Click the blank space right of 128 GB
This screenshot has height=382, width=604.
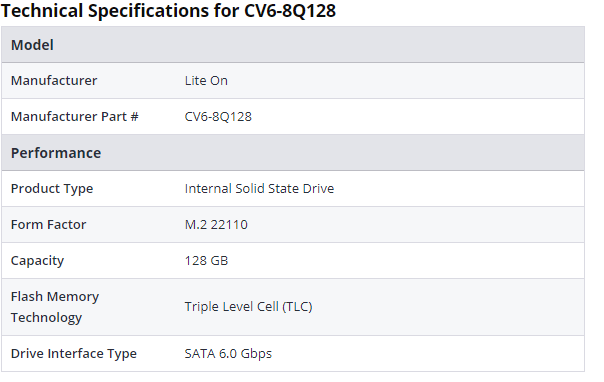click(404, 261)
